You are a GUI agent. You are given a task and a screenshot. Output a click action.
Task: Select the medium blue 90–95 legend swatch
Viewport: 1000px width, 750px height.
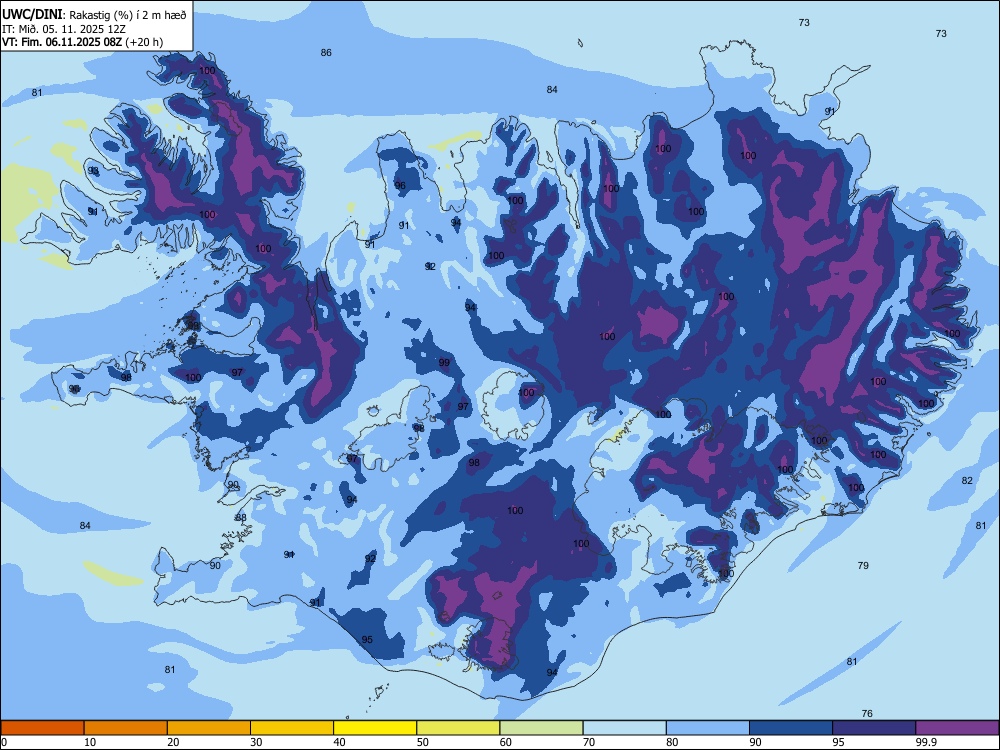coord(791,728)
